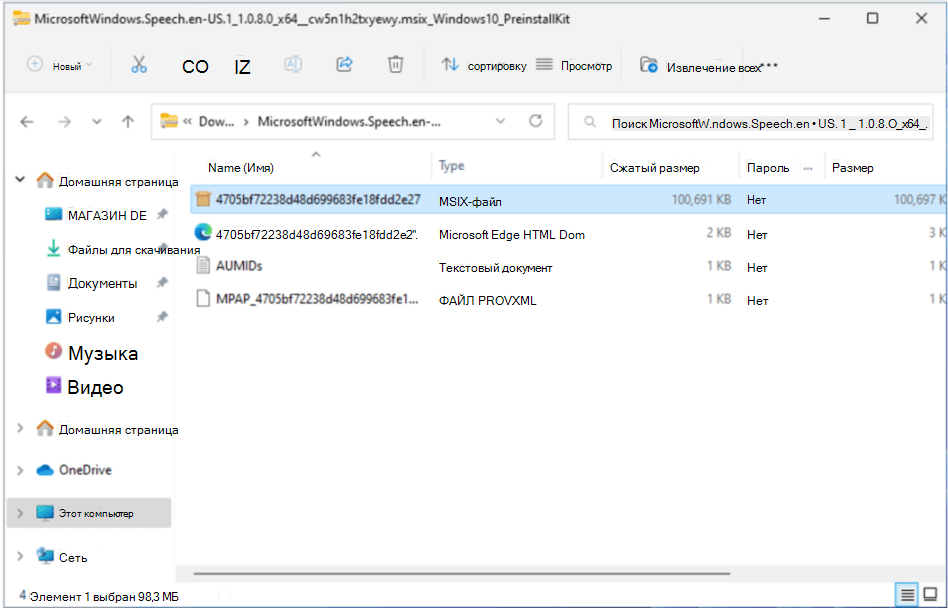This screenshot has width=948, height=608.
Task: Open Сеть in navigation pane
Action: pyautogui.click(x=62, y=557)
